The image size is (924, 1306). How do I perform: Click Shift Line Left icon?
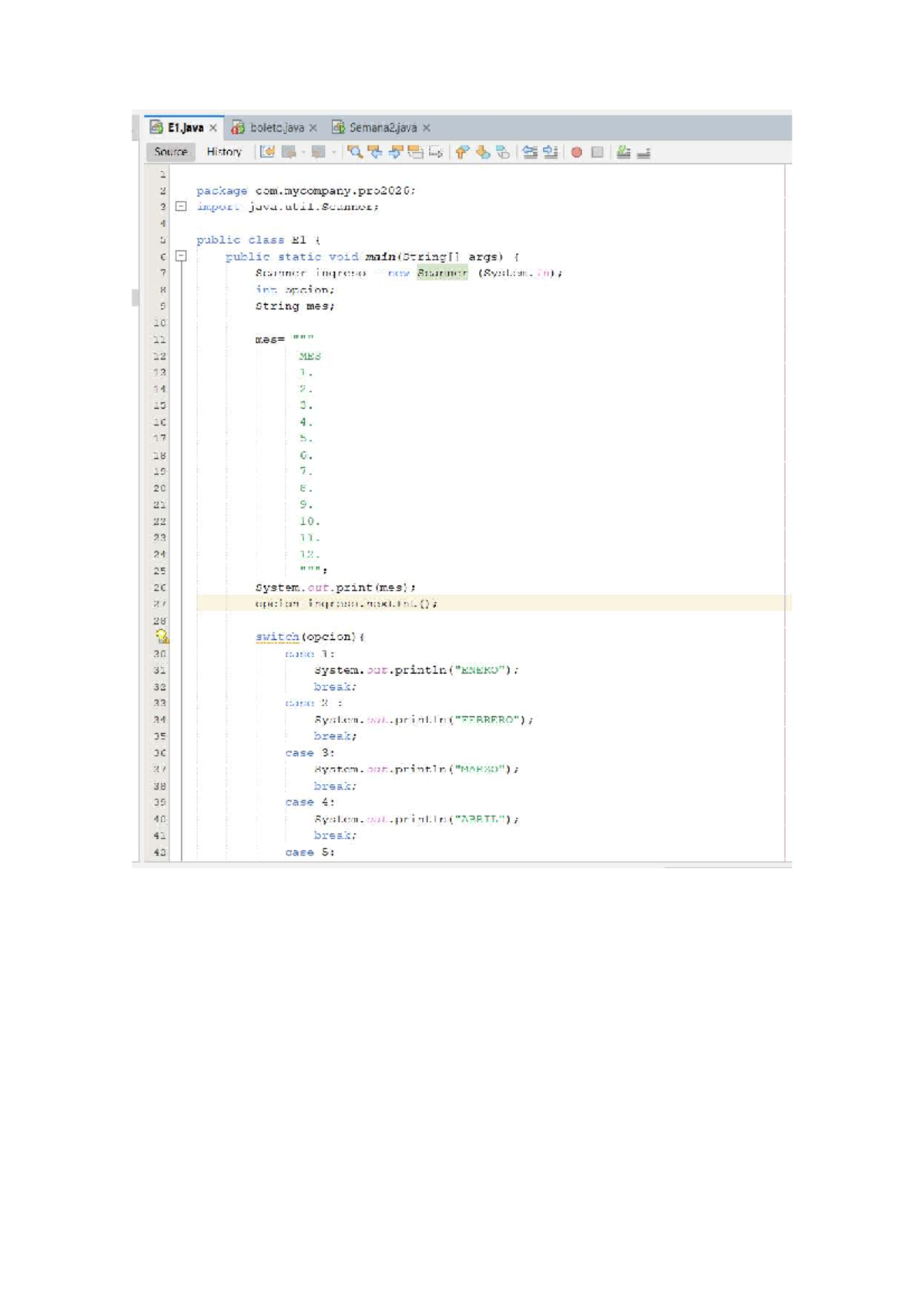pos(530,152)
